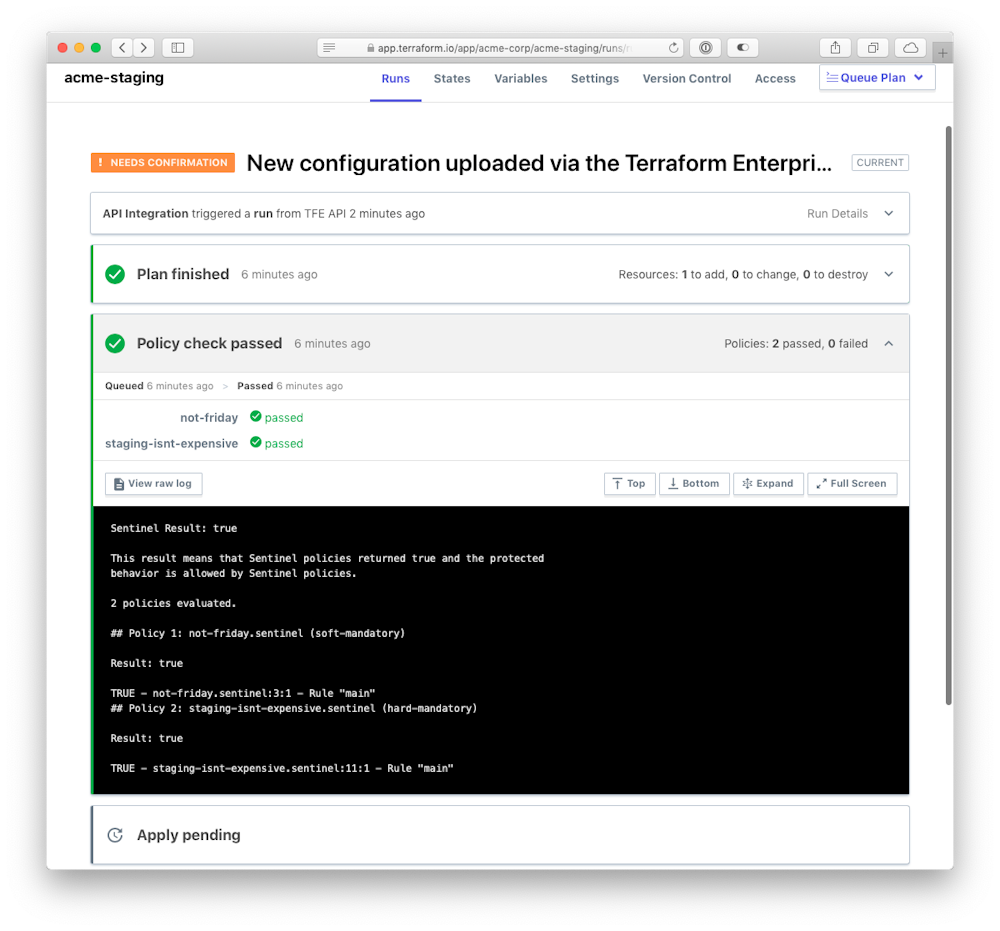This screenshot has width=1000, height=931.
Task: Show the tab overview icon
Action: [873, 48]
